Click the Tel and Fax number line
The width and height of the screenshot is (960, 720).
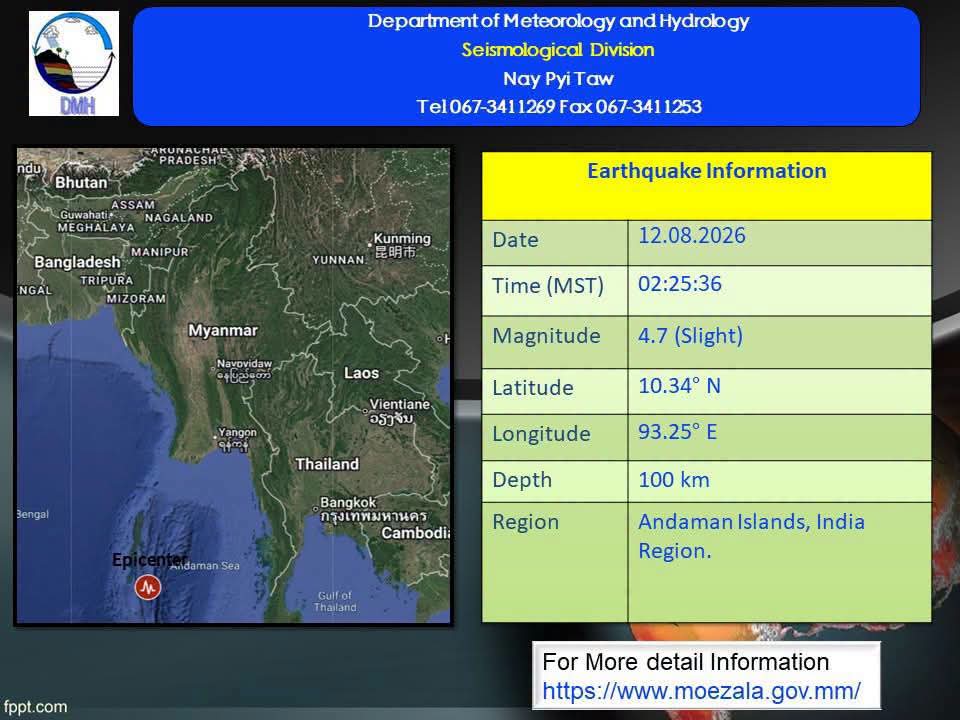tap(558, 107)
